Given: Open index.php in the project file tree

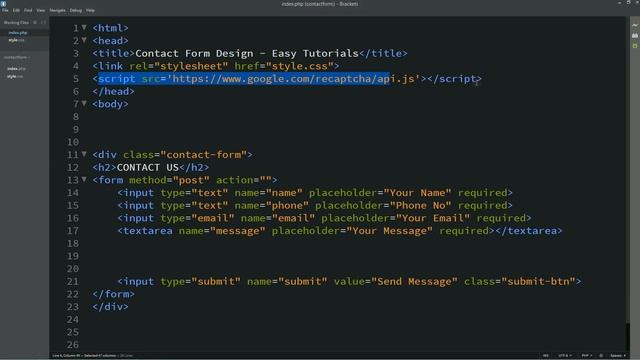Looking at the screenshot, I should point(16,69).
